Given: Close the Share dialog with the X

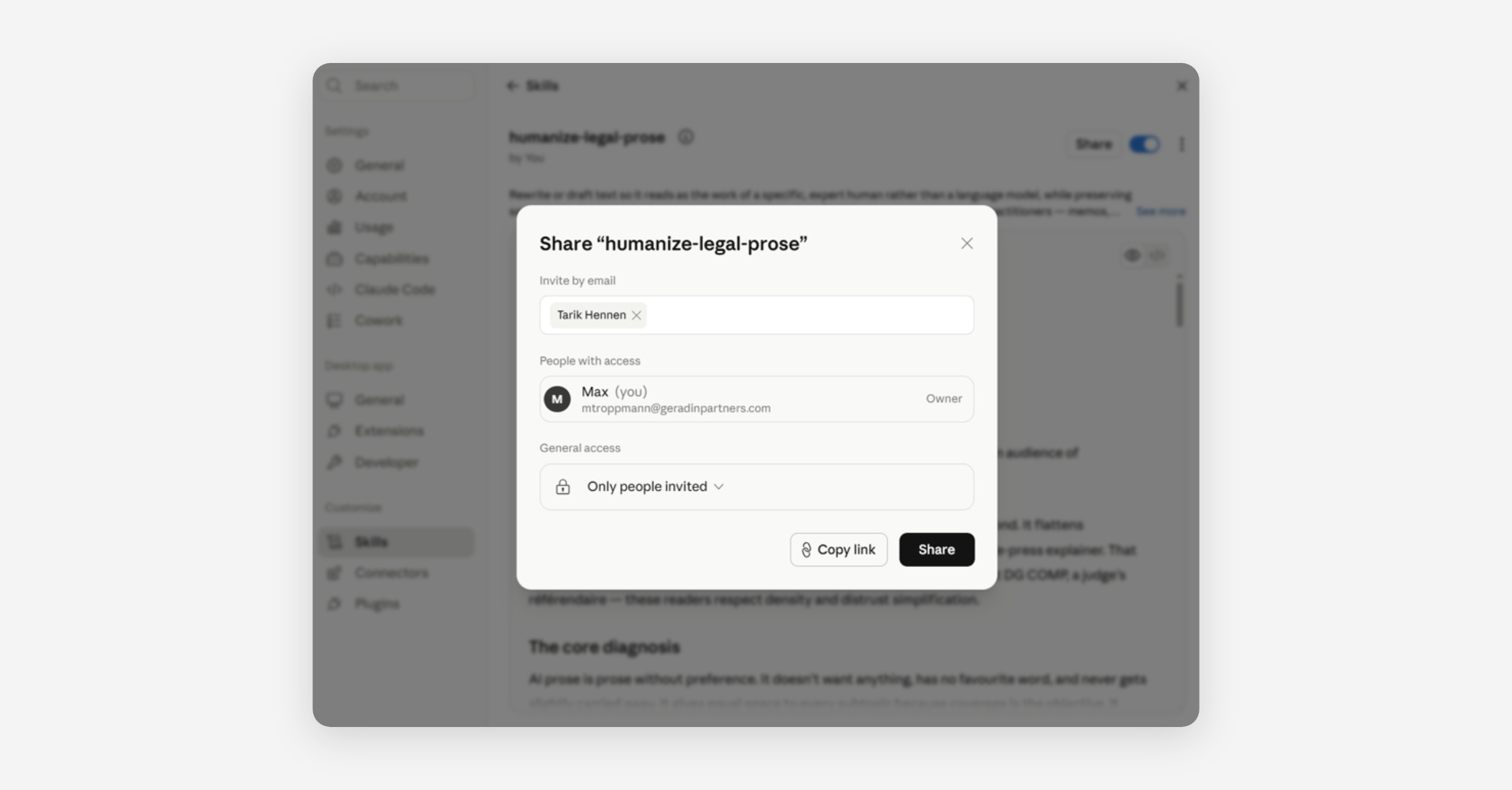Looking at the screenshot, I should [x=966, y=243].
